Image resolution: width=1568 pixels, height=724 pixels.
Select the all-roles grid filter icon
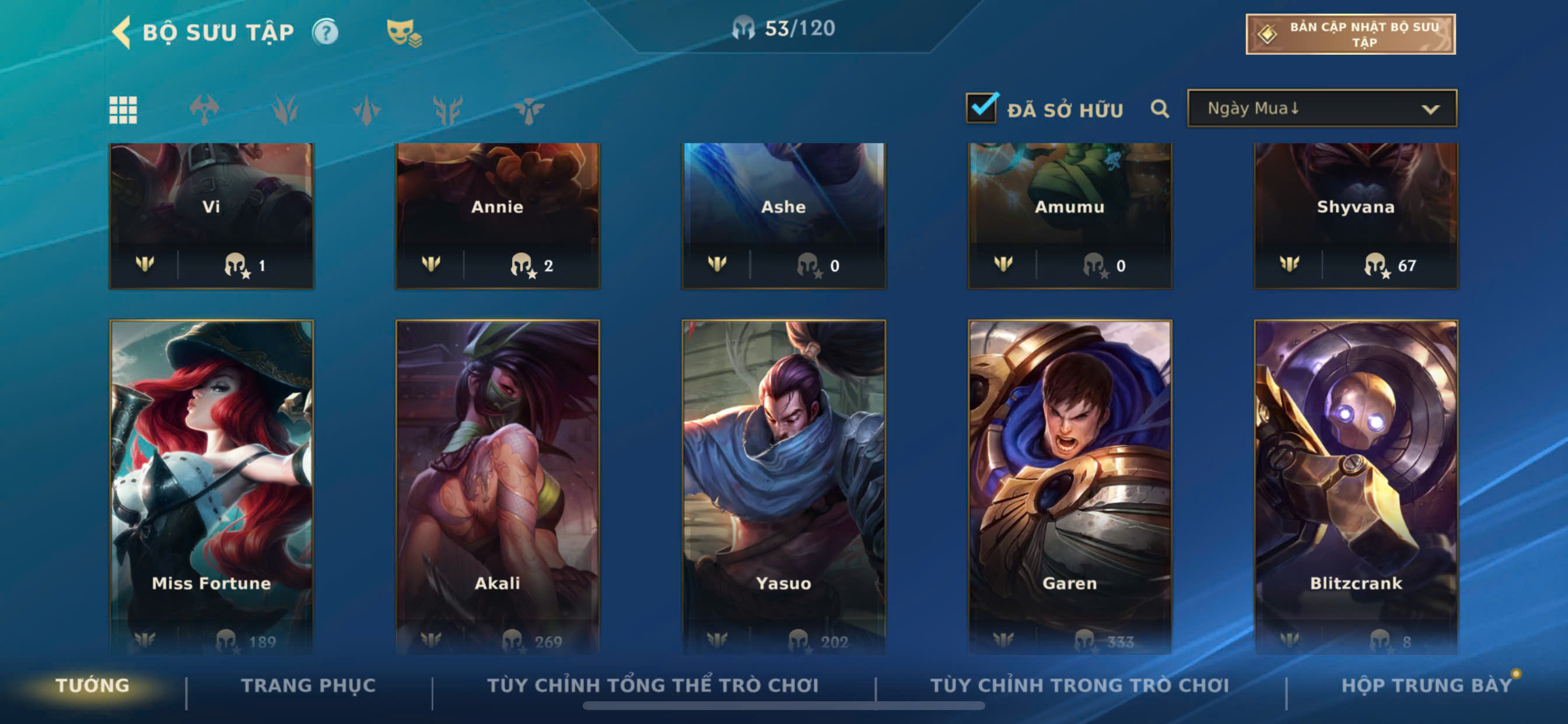(x=123, y=110)
